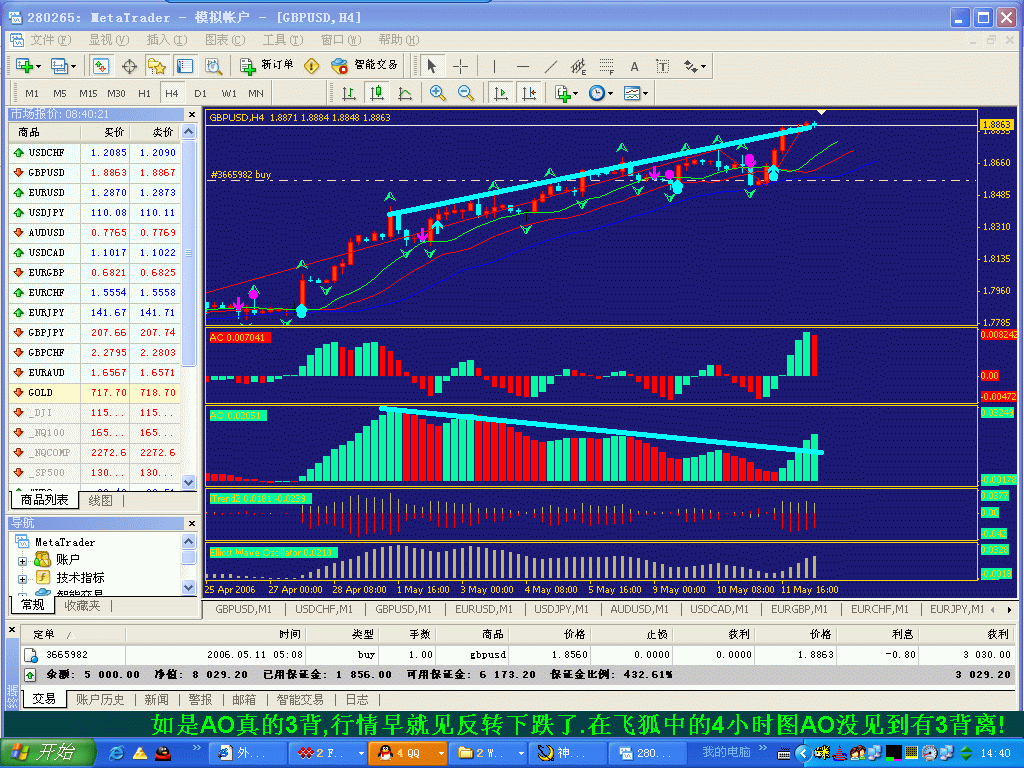Switch timeframe to M1
1024x768 pixels.
(32, 93)
